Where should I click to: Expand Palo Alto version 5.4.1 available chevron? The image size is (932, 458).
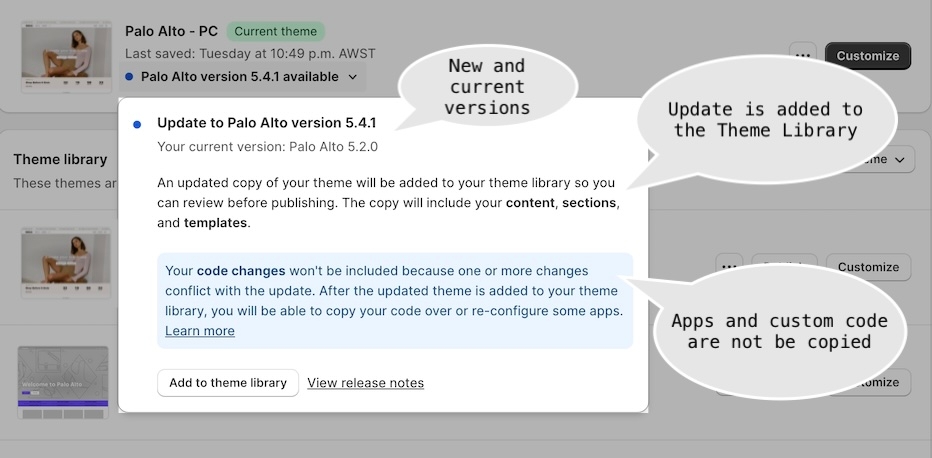352,77
